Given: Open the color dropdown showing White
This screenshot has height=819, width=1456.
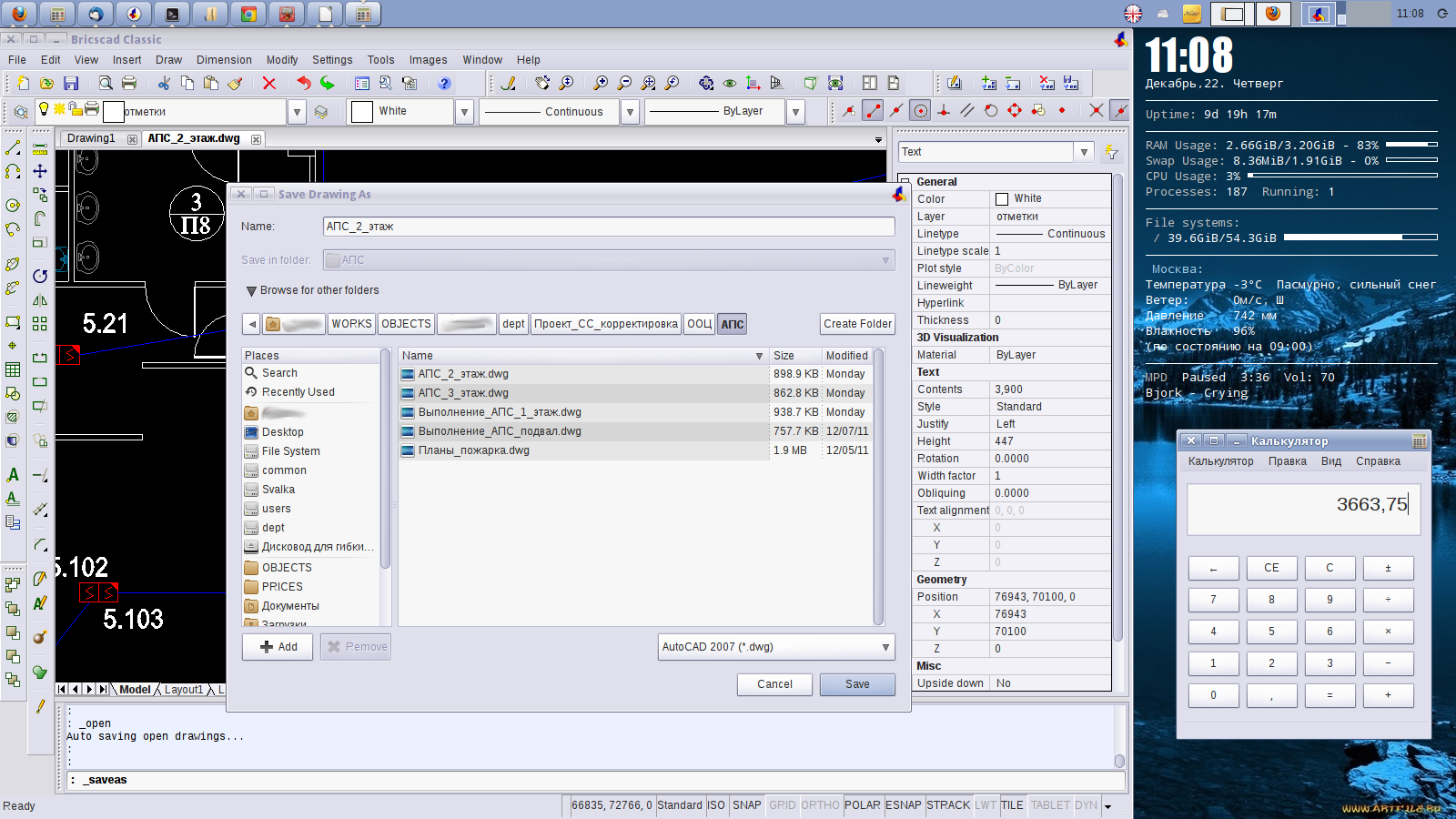Looking at the screenshot, I should pos(464,112).
